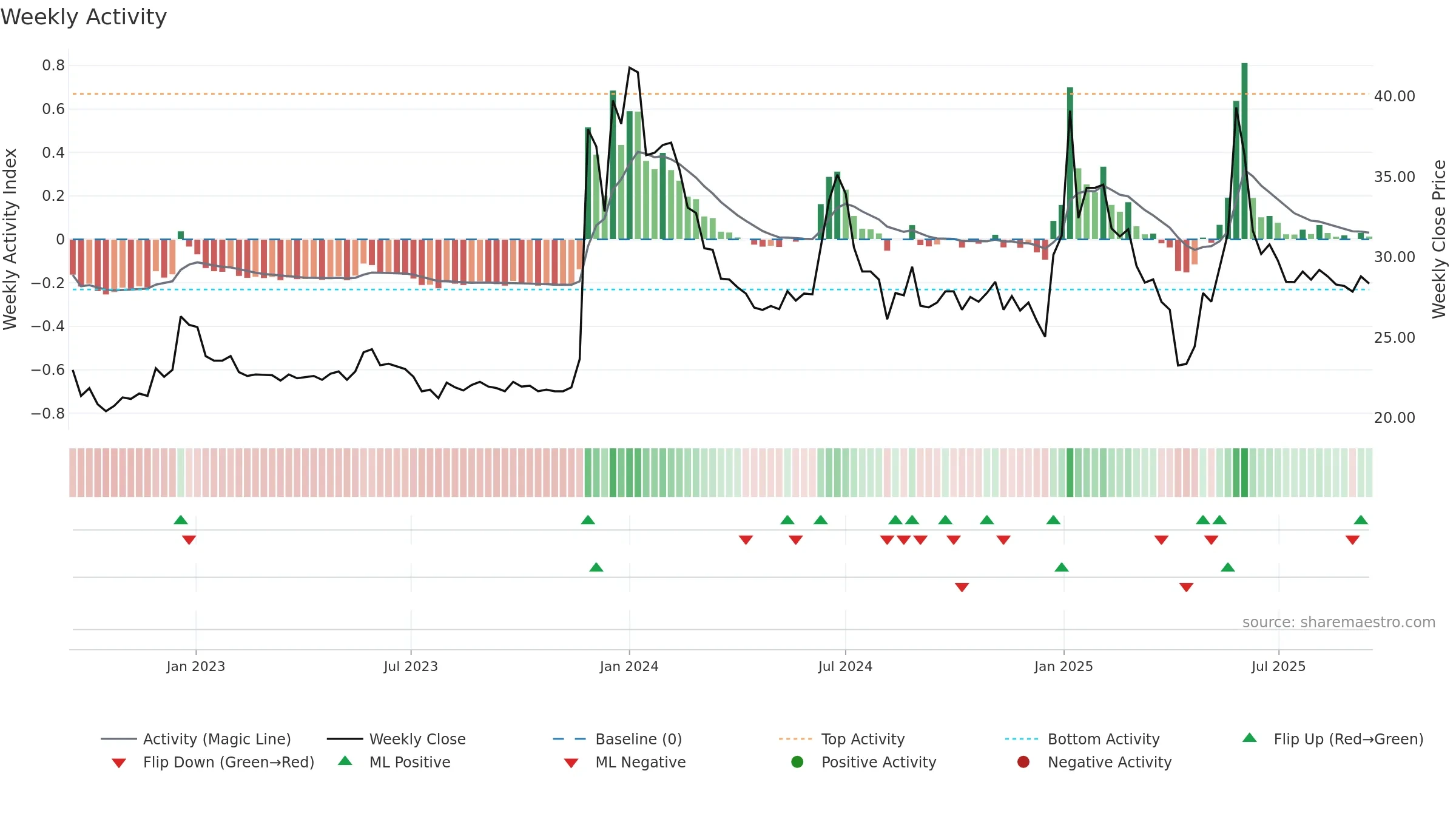Viewport: 1456px width, 819px height.
Task: Click the Jul 2024 x-axis label
Action: pos(845,666)
